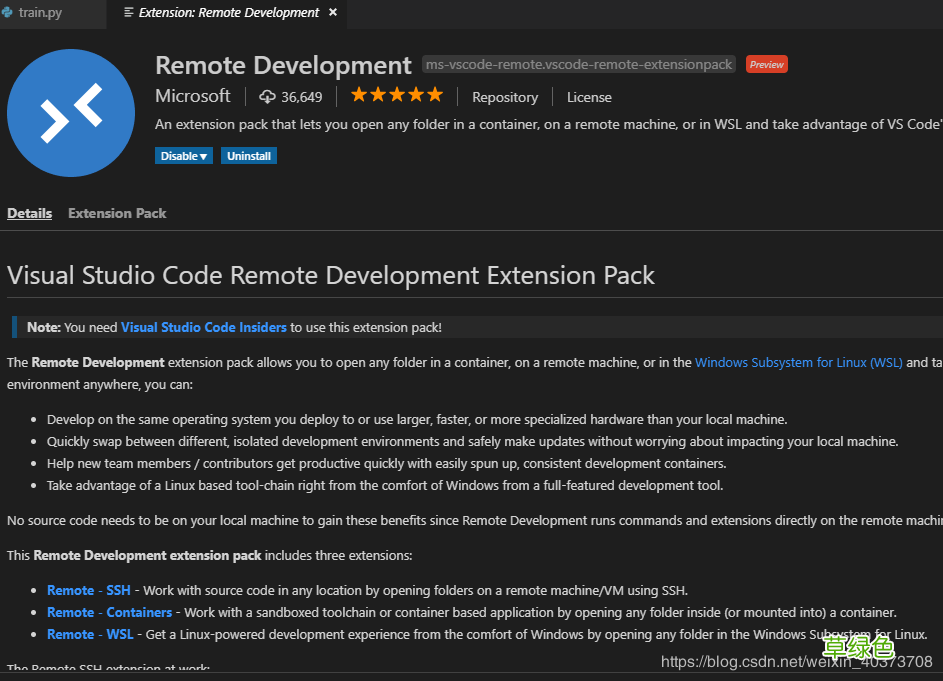The height and width of the screenshot is (681, 943).
Task: Click the ms-vscode-remote extension identifier field
Action: click(x=577, y=64)
